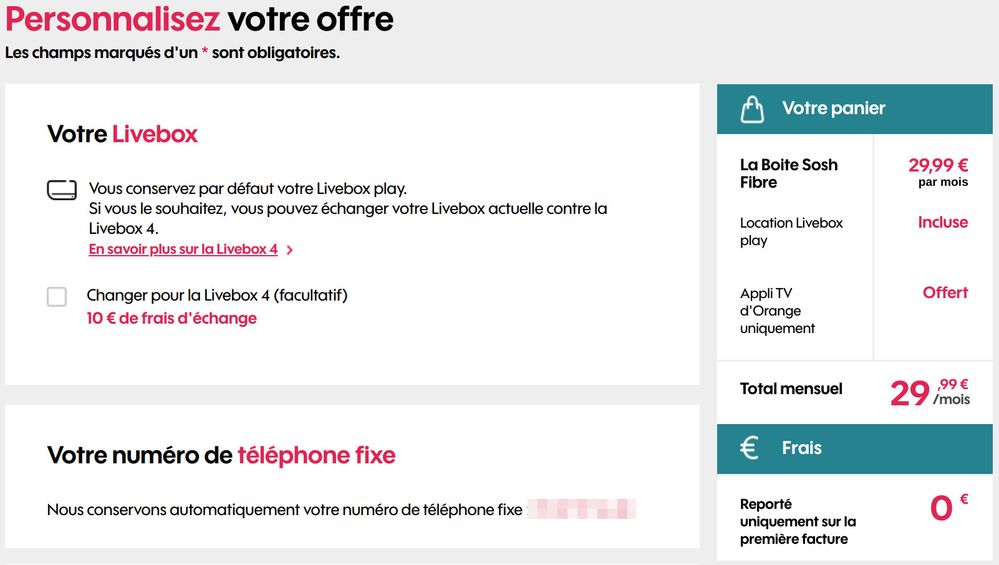Click the blurred fixed phone number
This screenshot has width=999, height=565.
point(582,509)
